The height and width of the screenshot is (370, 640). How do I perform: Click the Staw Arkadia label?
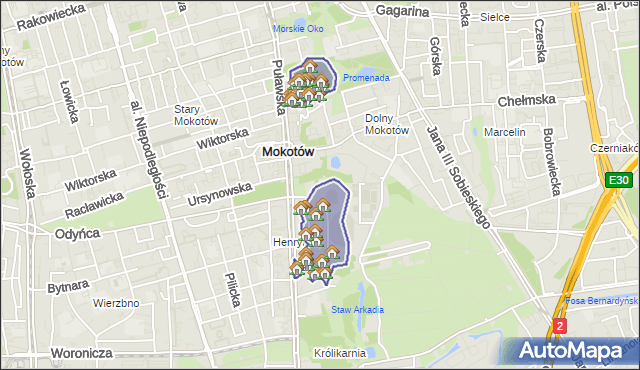click(358, 310)
